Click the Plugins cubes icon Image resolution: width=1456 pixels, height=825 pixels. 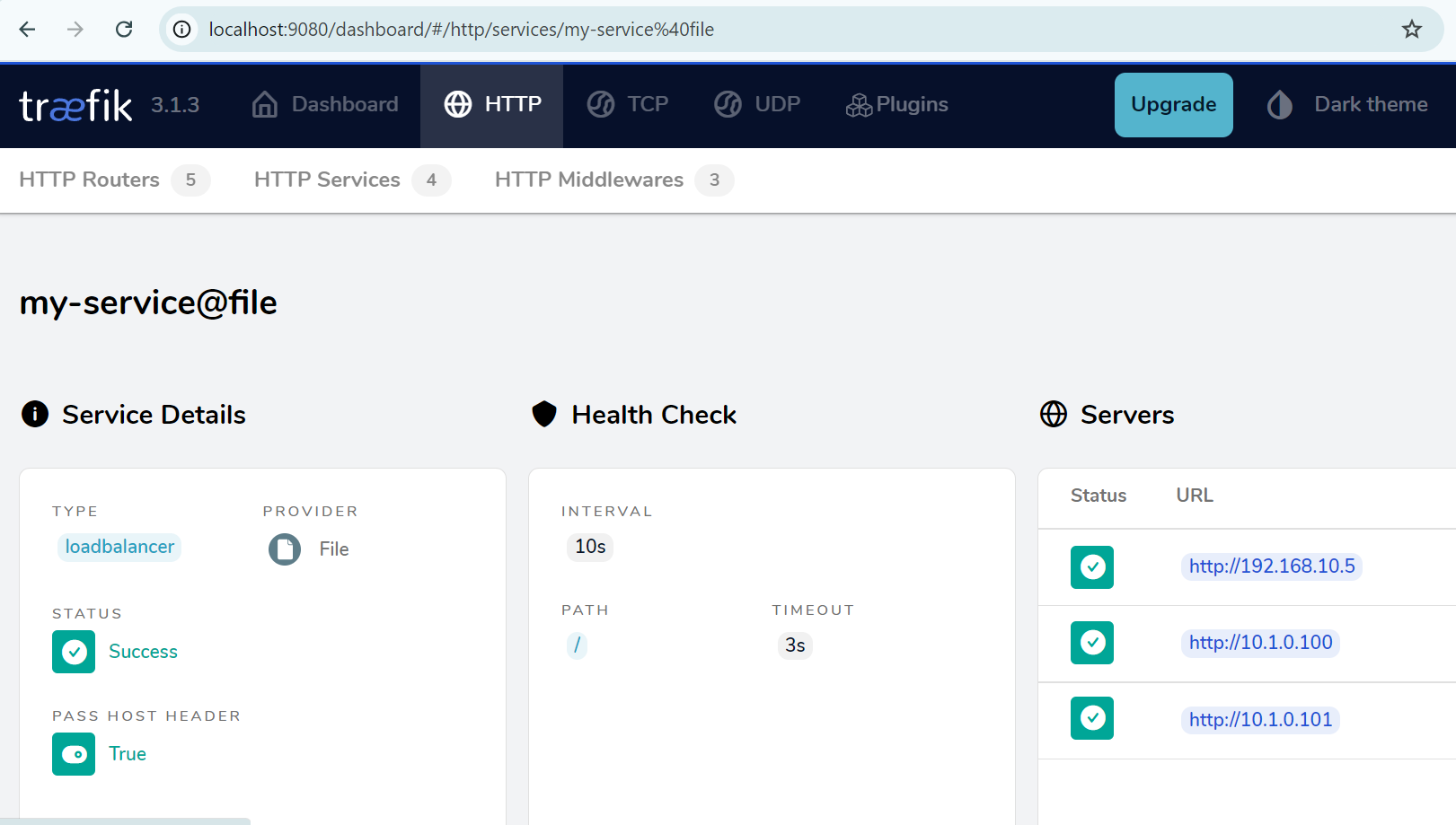click(859, 105)
